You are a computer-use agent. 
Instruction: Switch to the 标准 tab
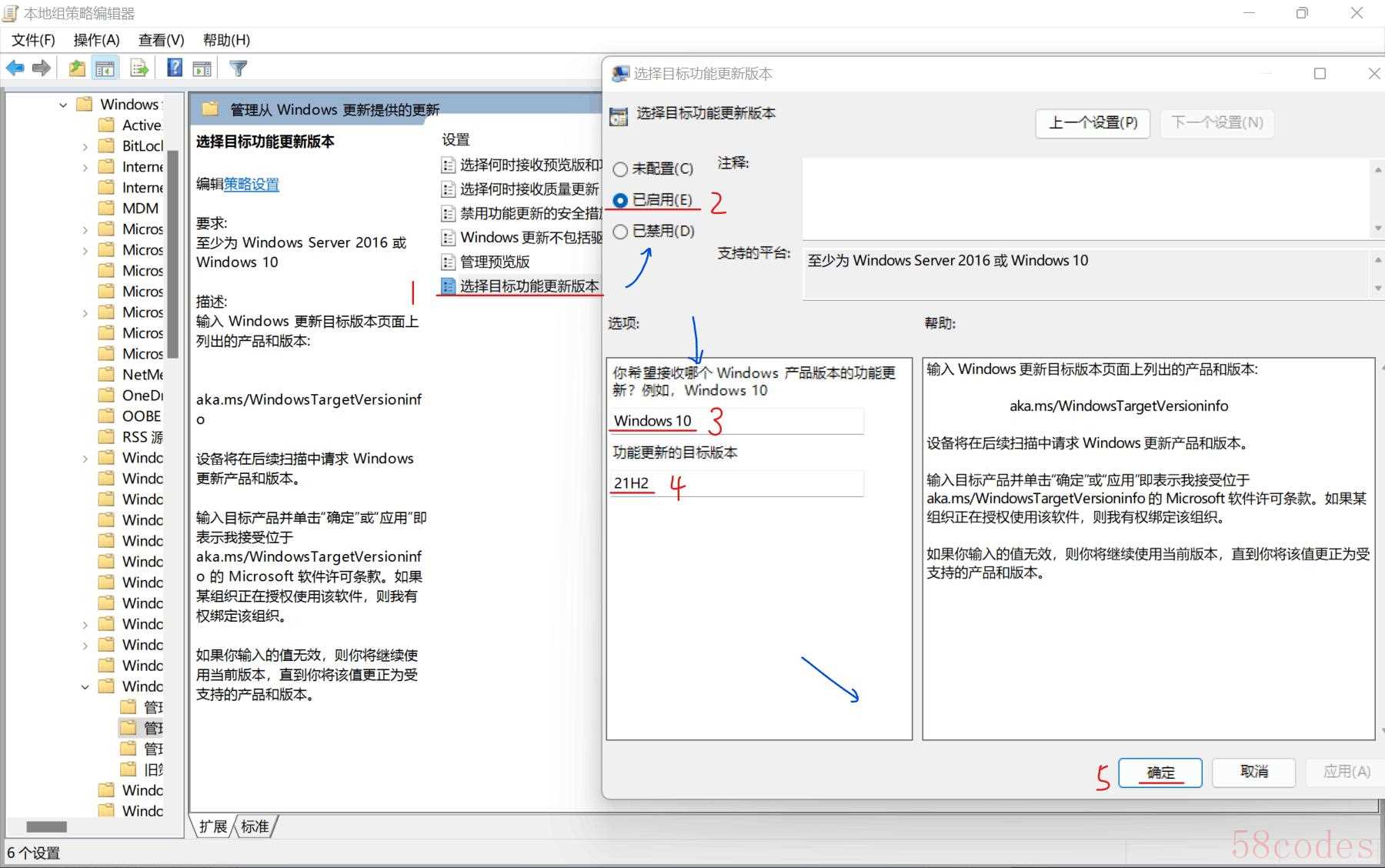tap(255, 826)
